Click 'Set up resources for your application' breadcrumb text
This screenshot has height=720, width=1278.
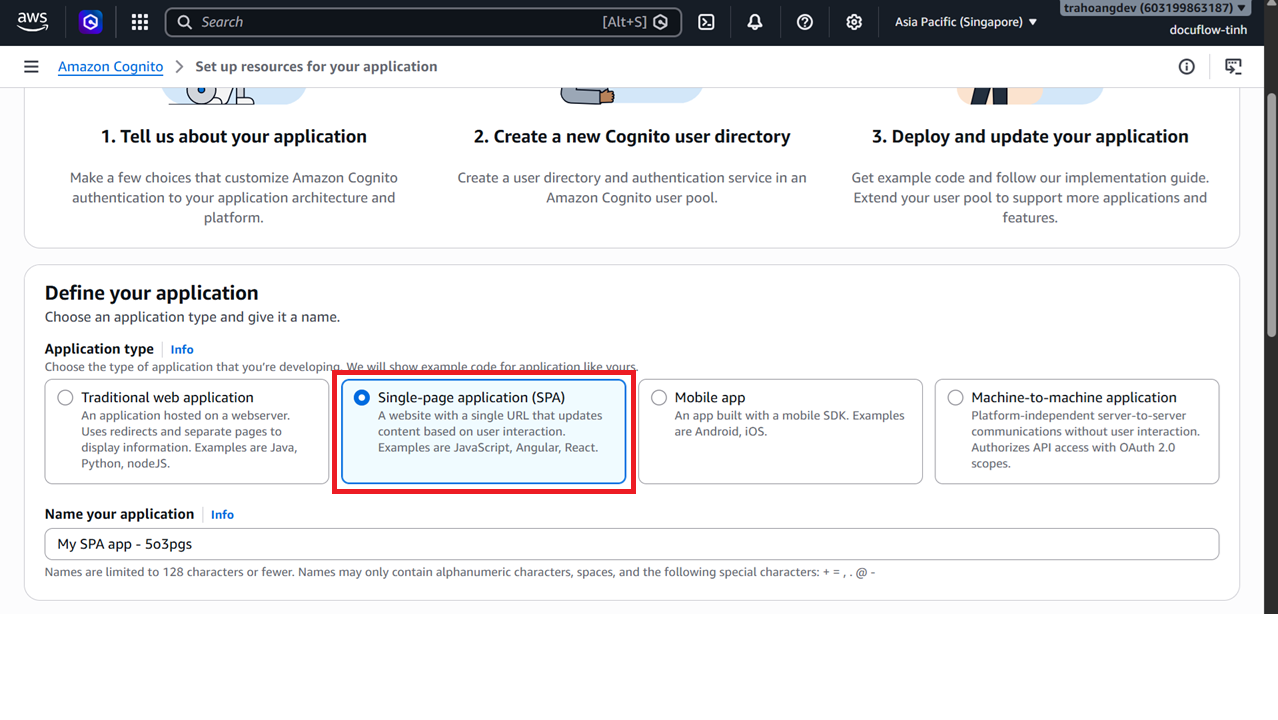[316, 67]
